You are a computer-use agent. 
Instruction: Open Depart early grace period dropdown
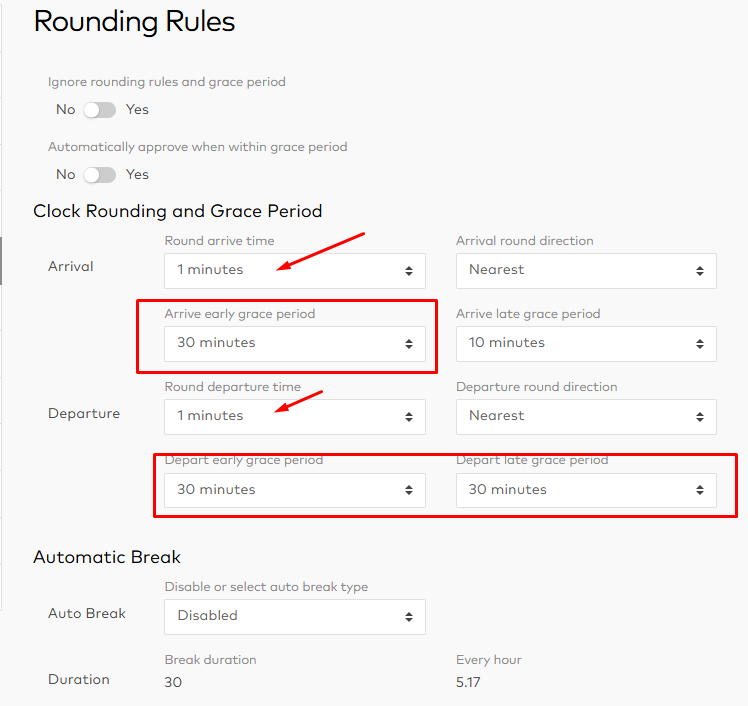pos(295,490)
